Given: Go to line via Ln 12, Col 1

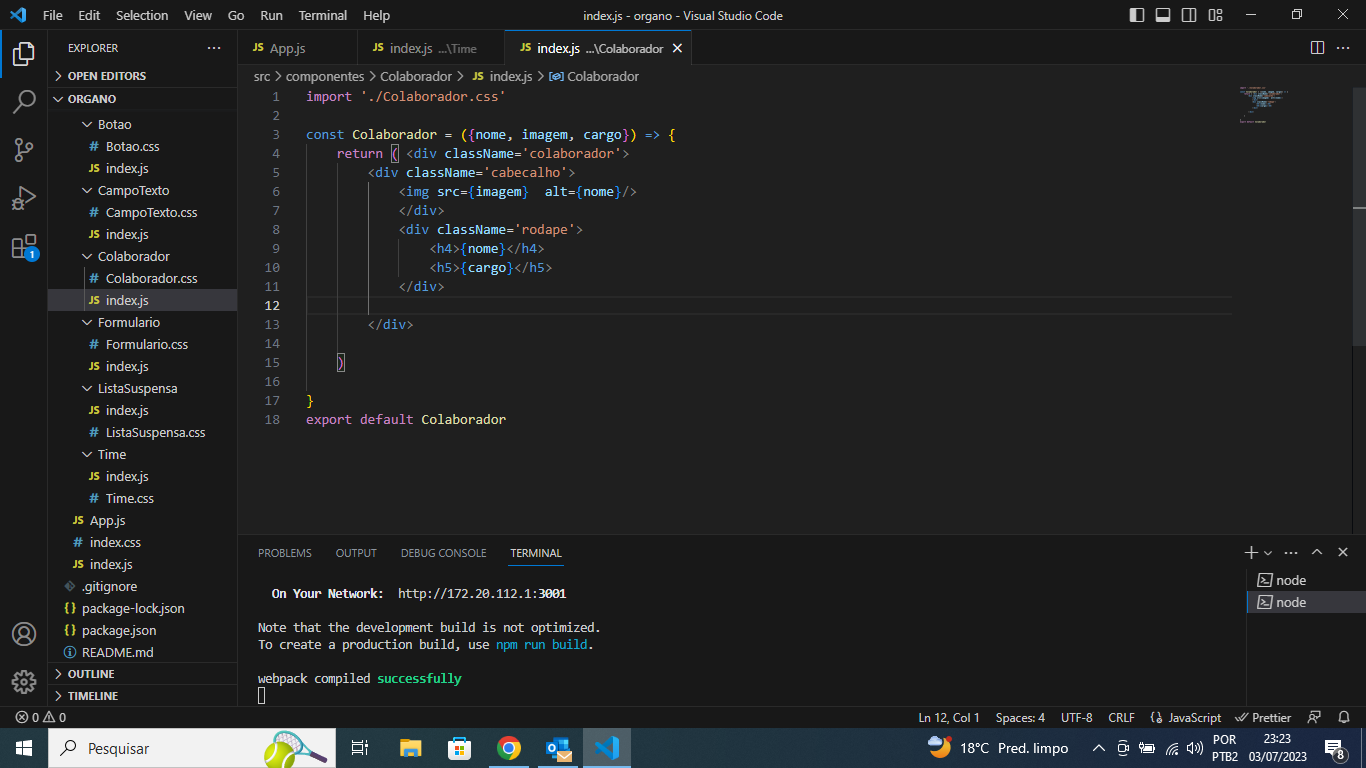Looking at the screenshot, I should (949, 717).
